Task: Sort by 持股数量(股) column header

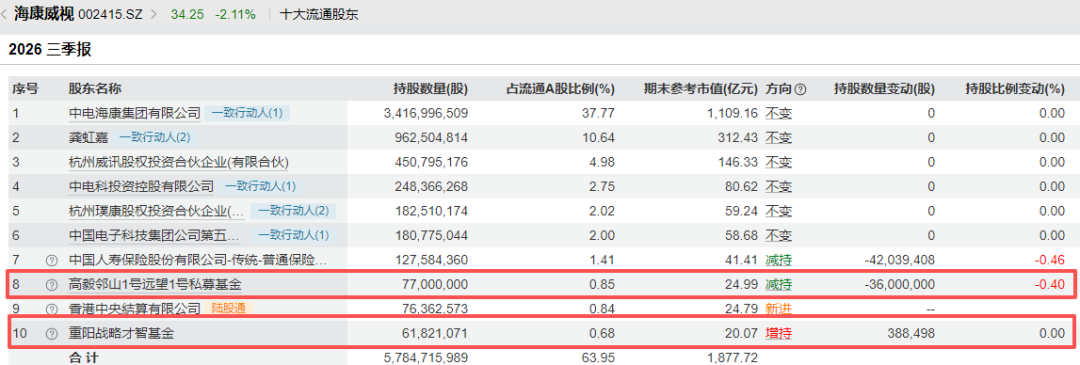Action: [430, 89]
